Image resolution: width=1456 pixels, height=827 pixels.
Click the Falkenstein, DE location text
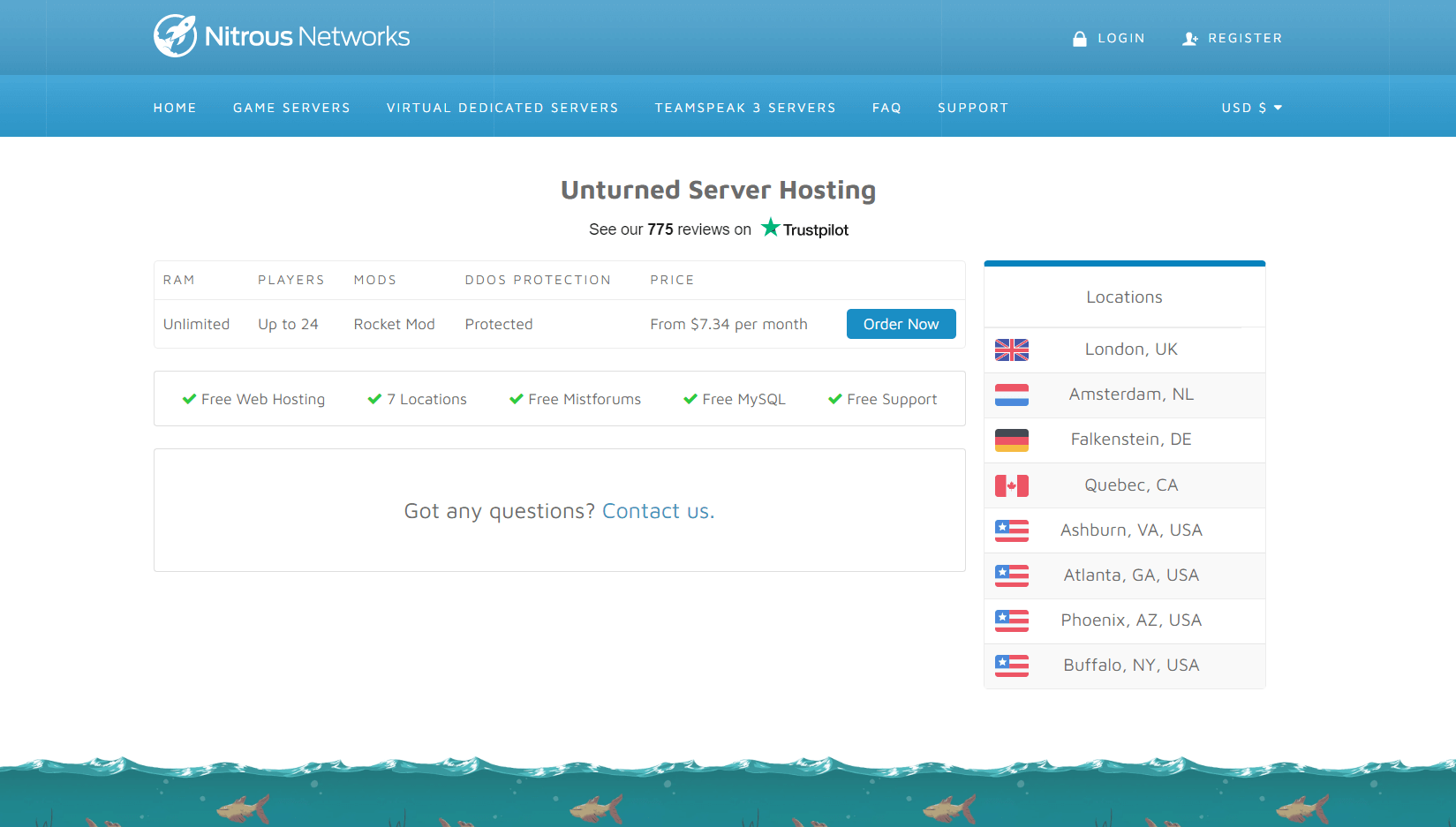coord(1131,440)
